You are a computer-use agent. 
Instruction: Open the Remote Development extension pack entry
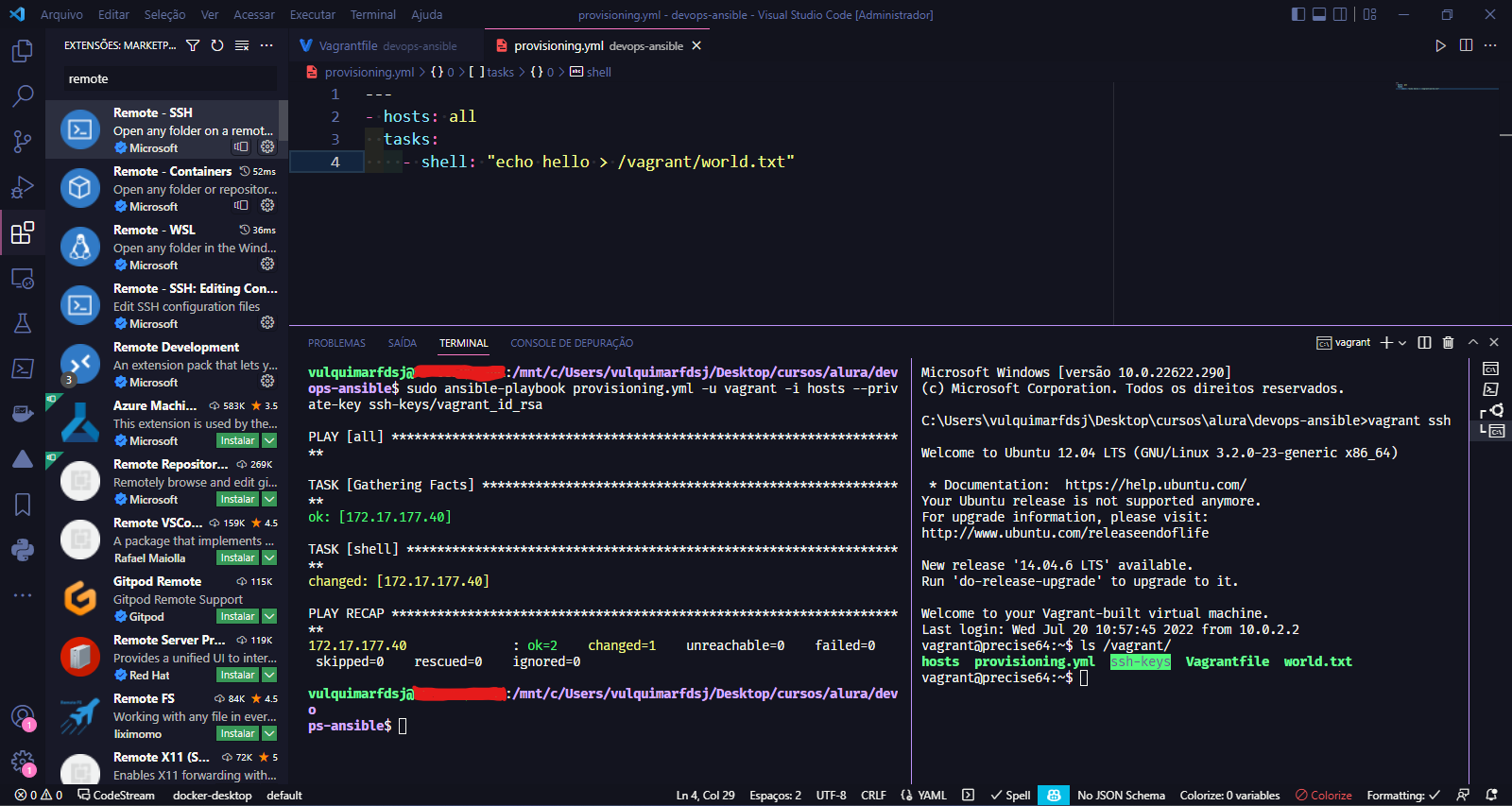(166, 365)
